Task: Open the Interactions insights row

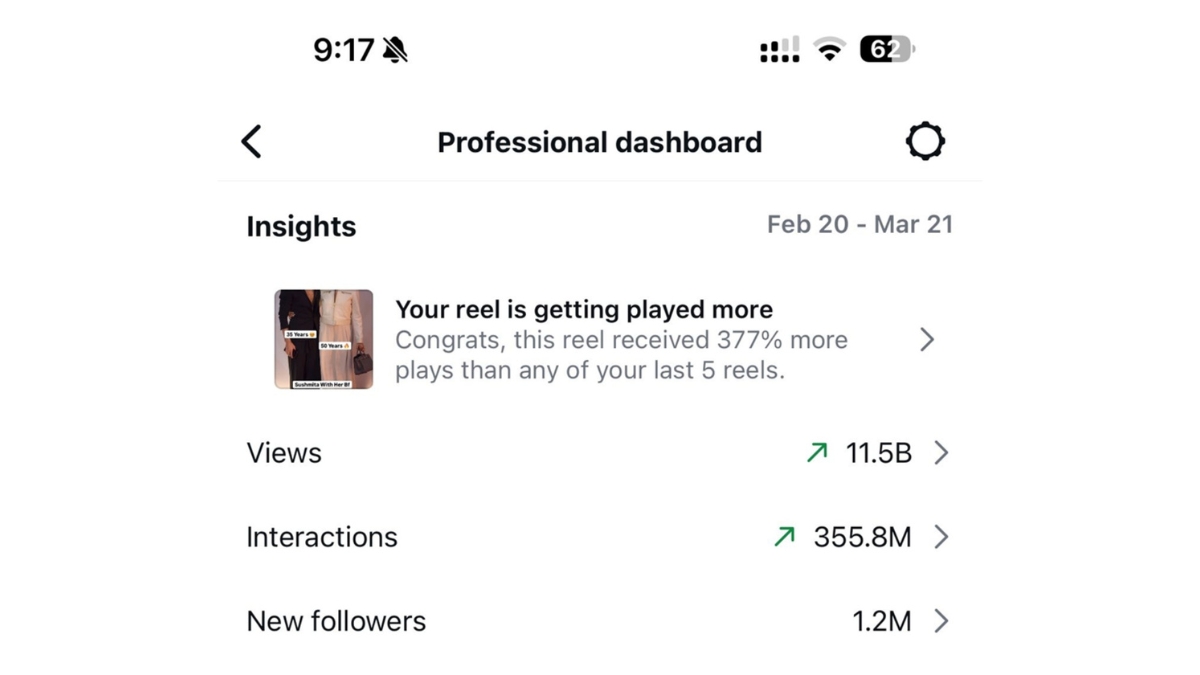Action: coord(322,537)
